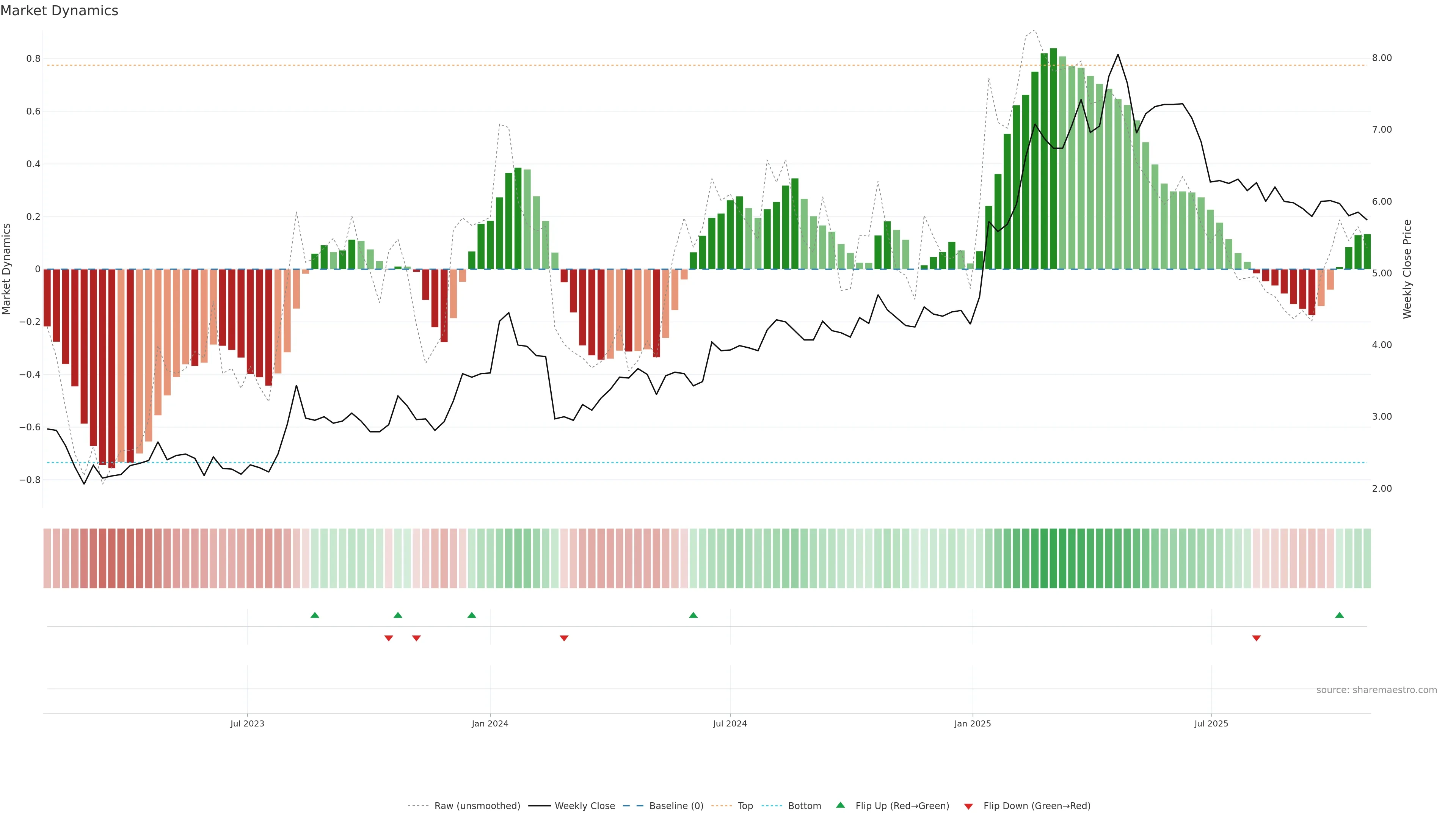The width and height of the screenshot is (1456, 819).
Task: Click the Flip Down legend triangle icon
Action: point(968,806)
